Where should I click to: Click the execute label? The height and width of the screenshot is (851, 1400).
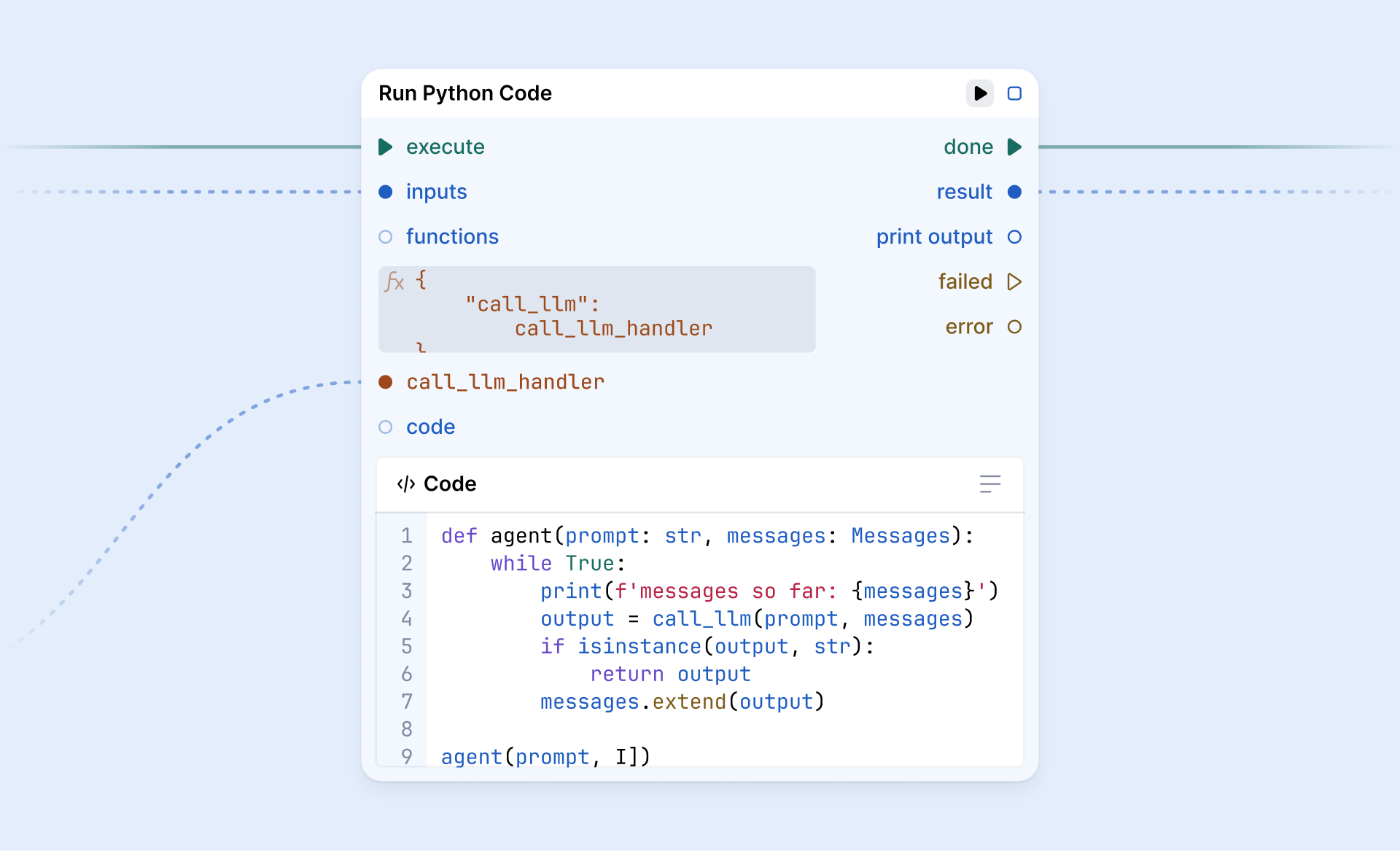pyautogui.click(x=446, y=147)
